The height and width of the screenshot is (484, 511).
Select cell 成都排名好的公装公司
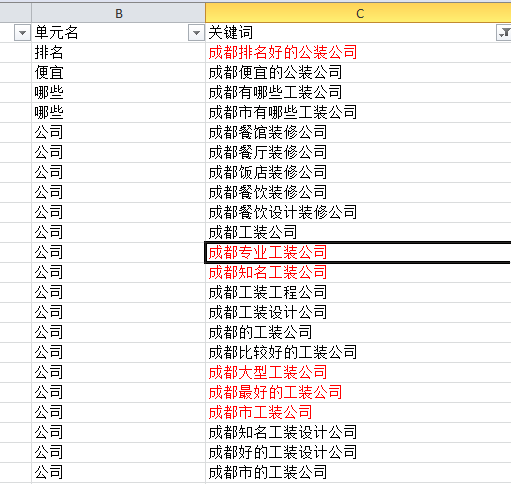[358, 52]
